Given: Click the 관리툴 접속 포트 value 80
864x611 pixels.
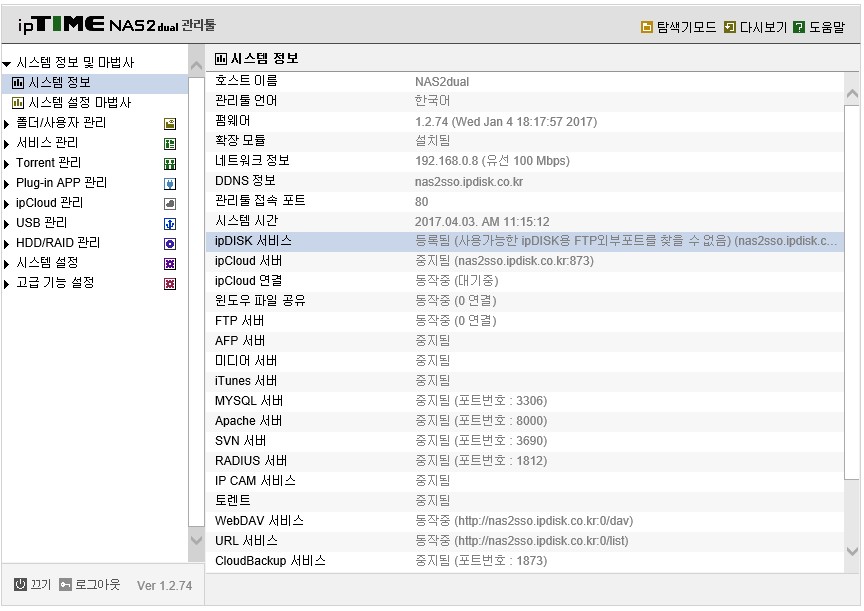Looking at the screenshot, I should [422, 202].
